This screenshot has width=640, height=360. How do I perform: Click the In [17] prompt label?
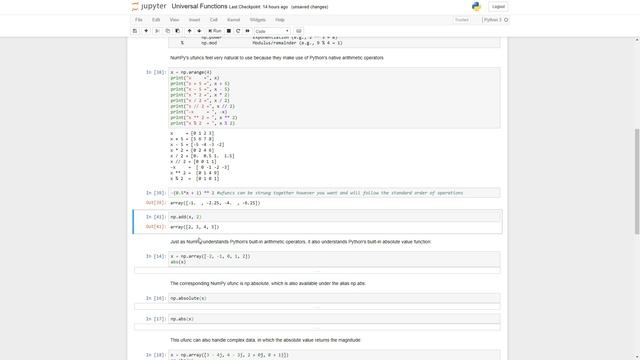156,319
